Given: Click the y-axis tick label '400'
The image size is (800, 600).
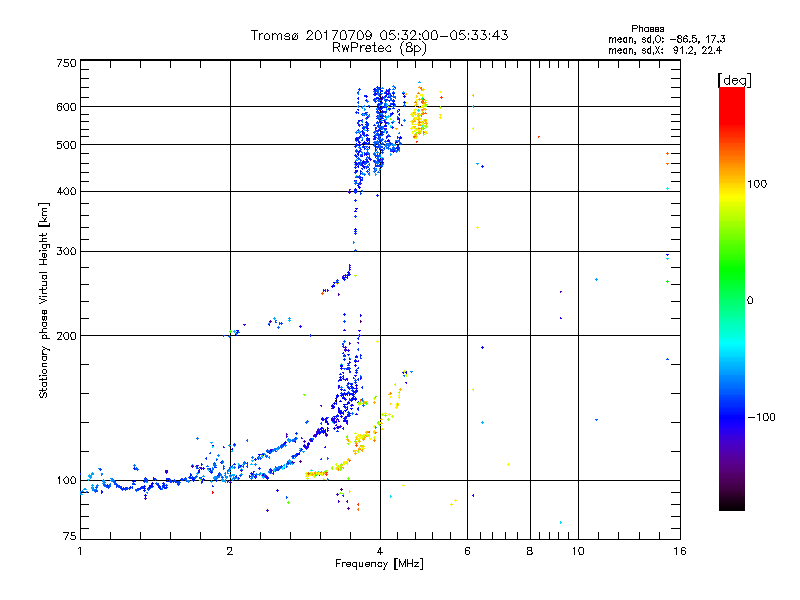Looking at the screenshot, I should click(66, 191).
